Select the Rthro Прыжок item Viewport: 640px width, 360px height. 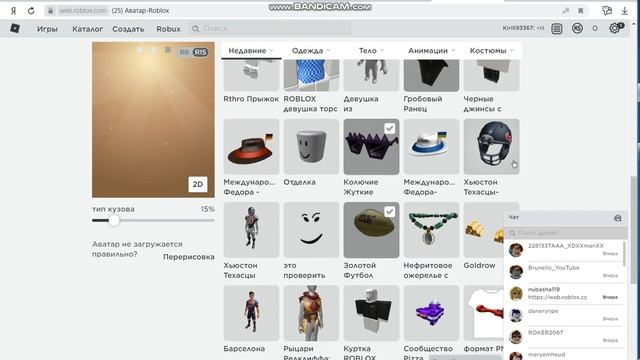coord(251,75)
